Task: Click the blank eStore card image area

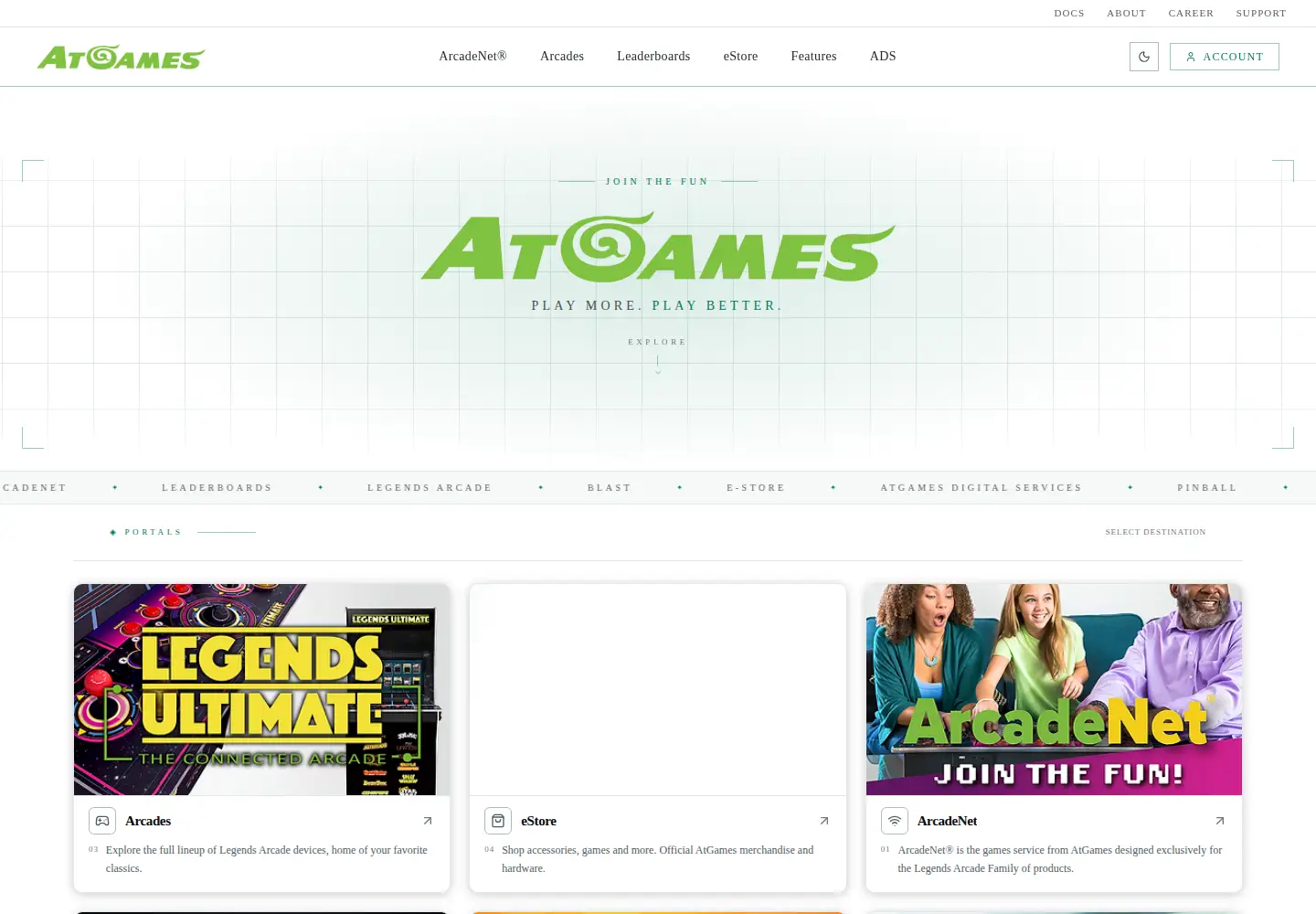Action: tap(658, 689)
